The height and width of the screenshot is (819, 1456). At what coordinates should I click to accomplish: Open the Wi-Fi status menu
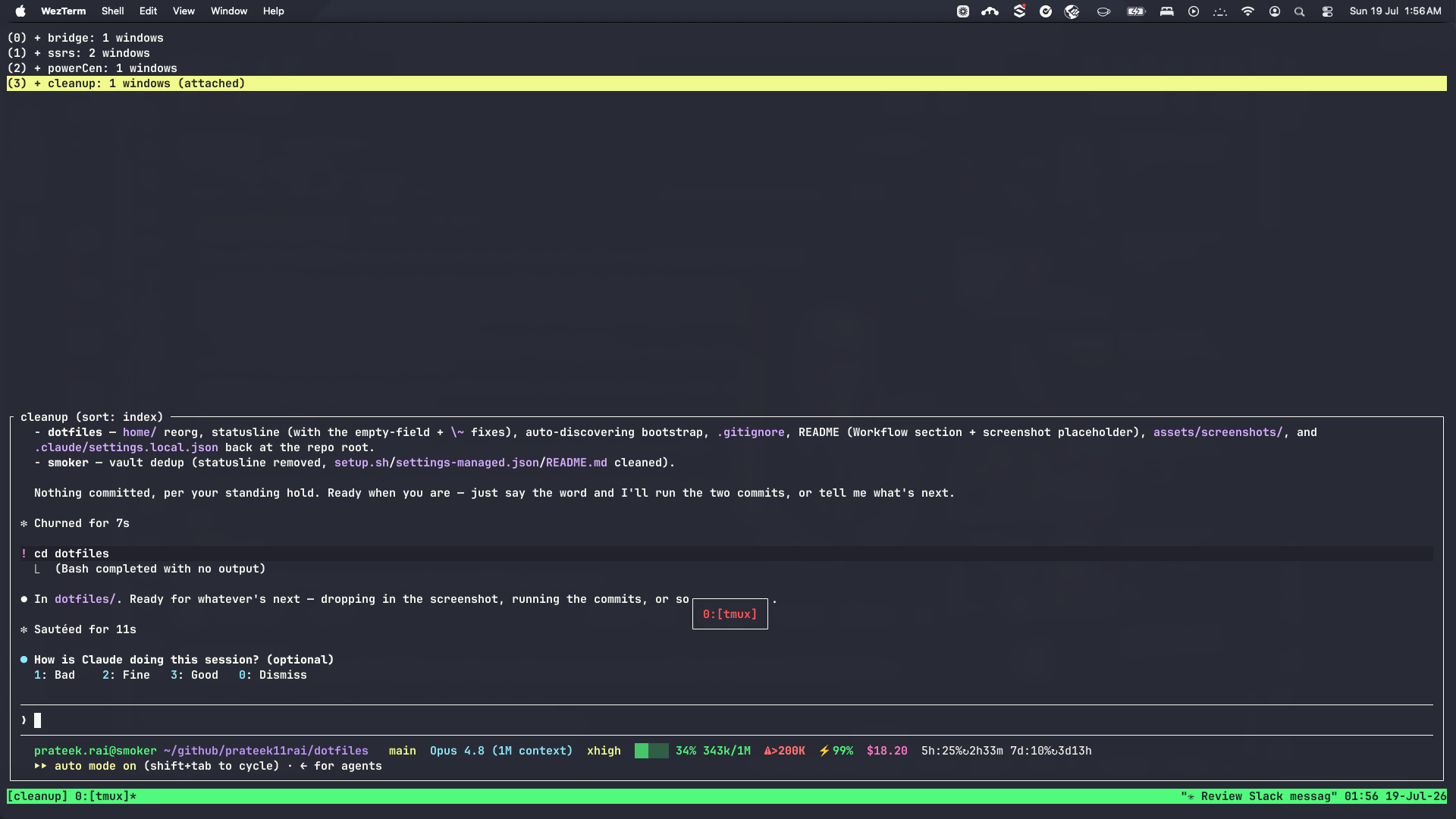[1247, 11]
